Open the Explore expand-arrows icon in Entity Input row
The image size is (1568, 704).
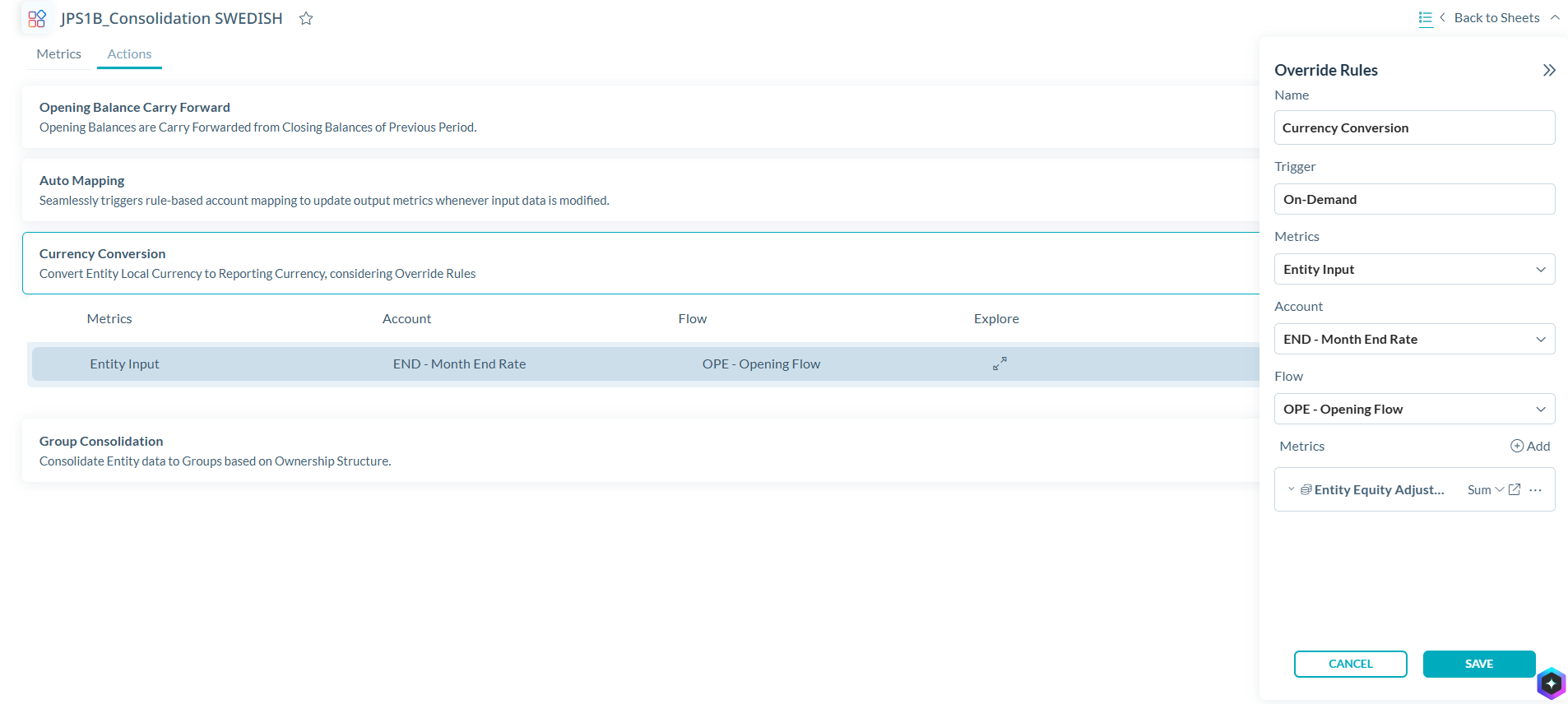[1000, 364]
